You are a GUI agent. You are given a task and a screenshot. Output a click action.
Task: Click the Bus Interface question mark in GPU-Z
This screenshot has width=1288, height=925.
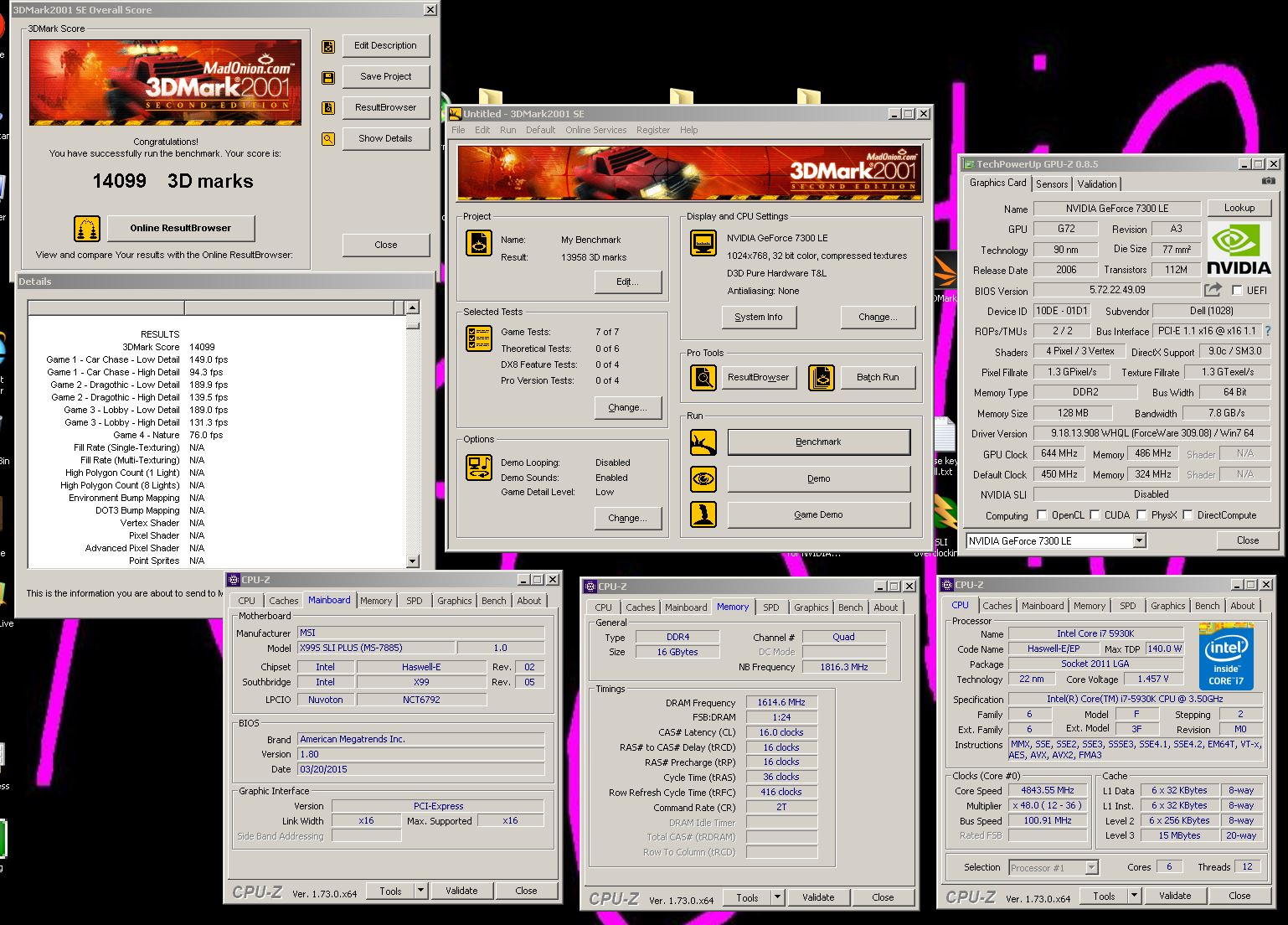[x=1268, y=331]
